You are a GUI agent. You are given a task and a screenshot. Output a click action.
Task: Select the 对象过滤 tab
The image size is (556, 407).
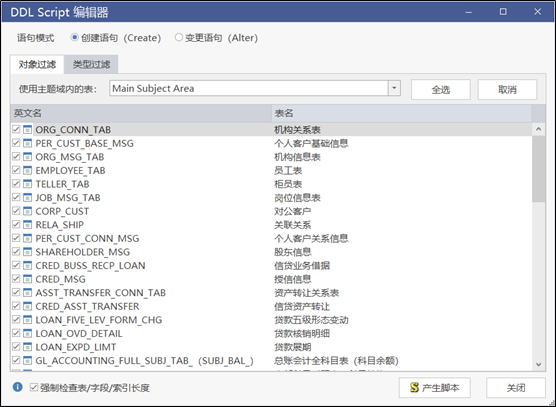point(37,65)
